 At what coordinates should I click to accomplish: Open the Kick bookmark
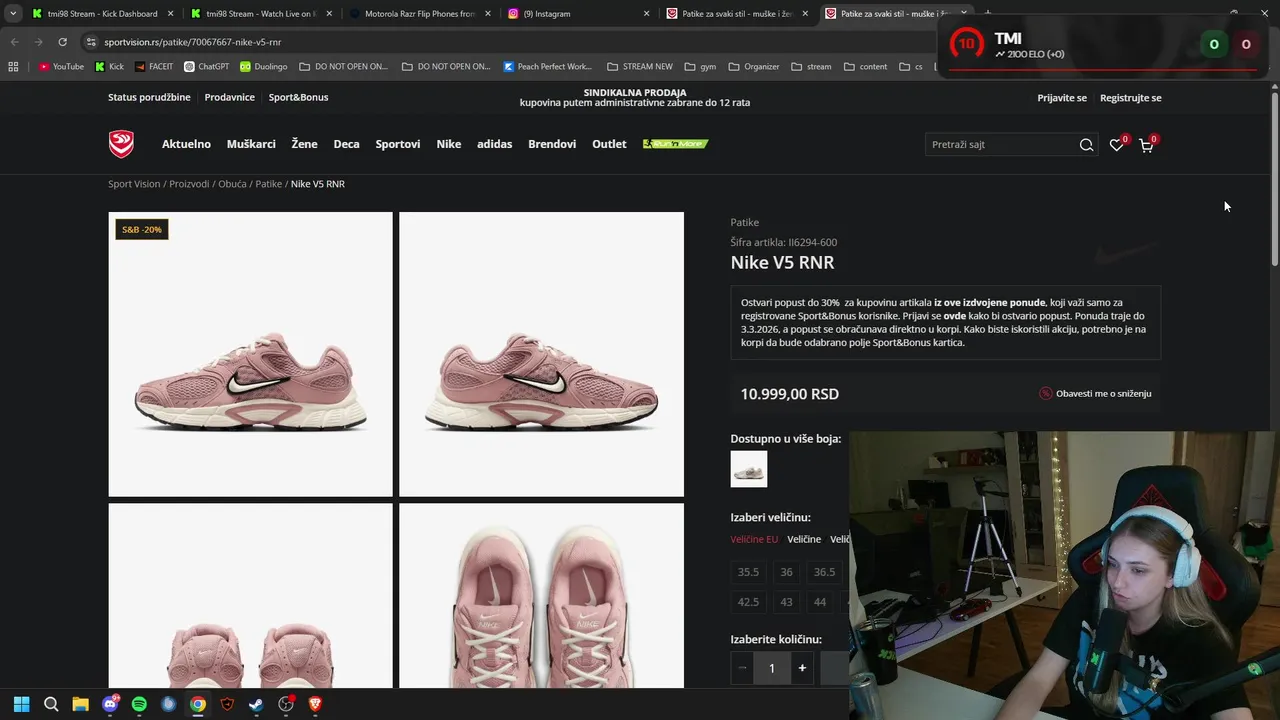pos(110,67)
